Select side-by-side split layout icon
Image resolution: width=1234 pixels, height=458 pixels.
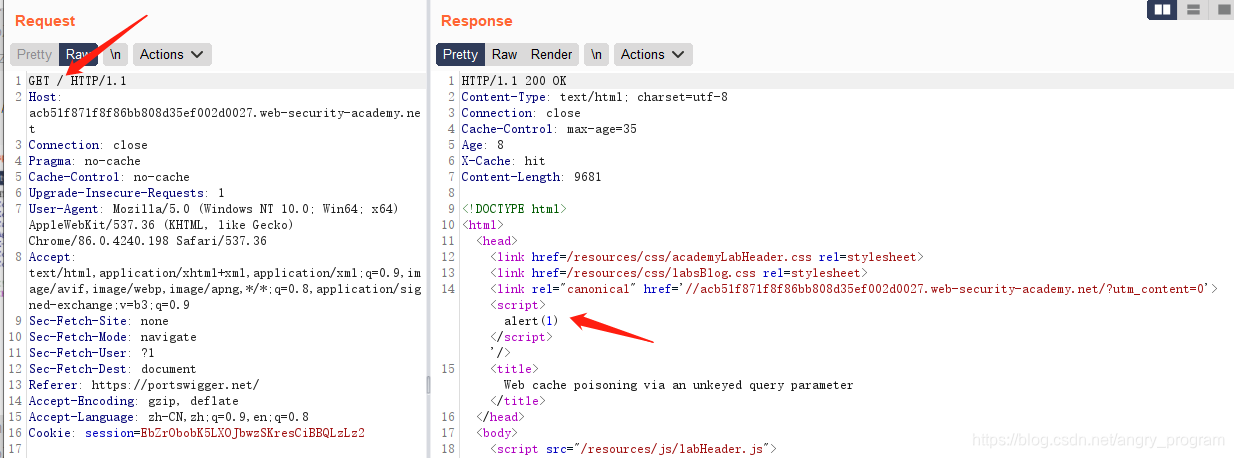[x=1161, y=10]
